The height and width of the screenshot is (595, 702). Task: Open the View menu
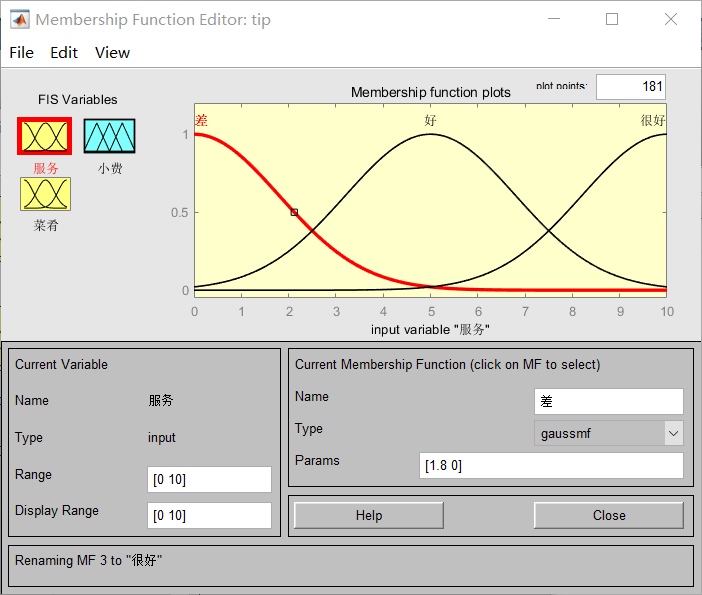tap(112, 53)
